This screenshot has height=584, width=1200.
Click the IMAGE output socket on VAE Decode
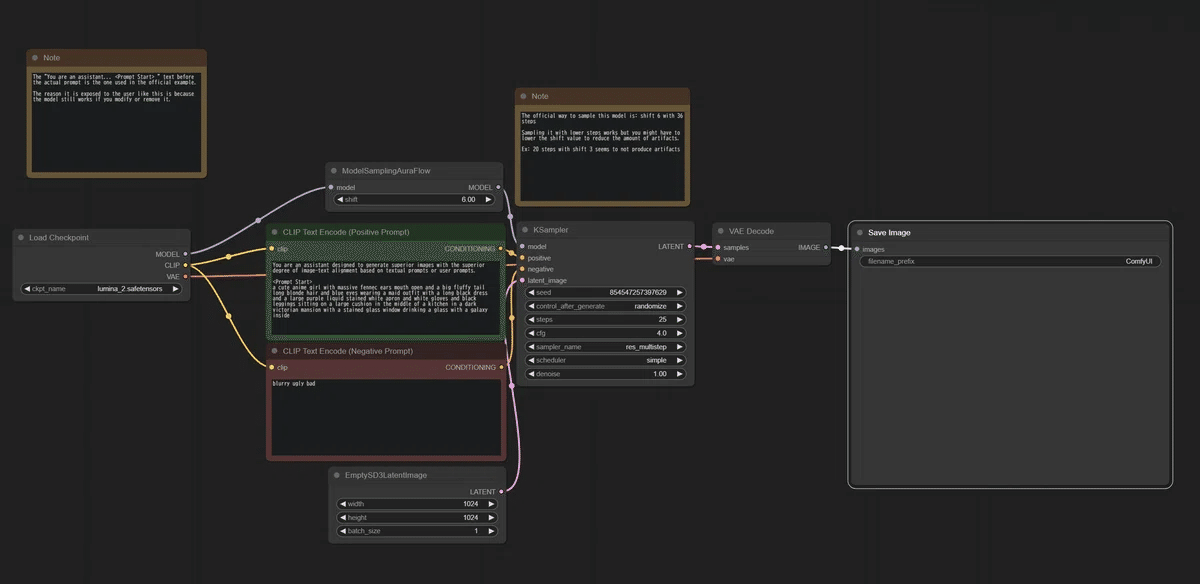click(825, 247)
